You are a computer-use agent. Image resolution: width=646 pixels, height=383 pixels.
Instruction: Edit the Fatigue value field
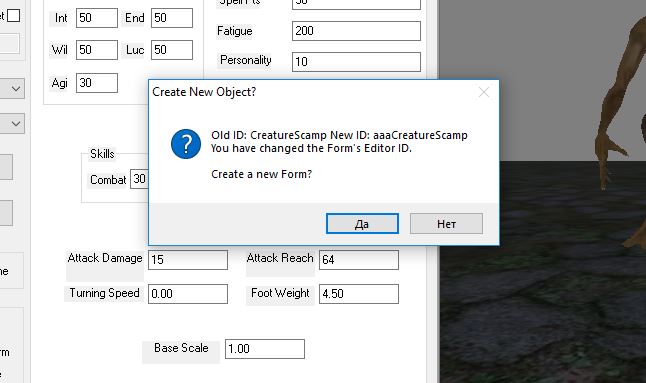(356, 31)
